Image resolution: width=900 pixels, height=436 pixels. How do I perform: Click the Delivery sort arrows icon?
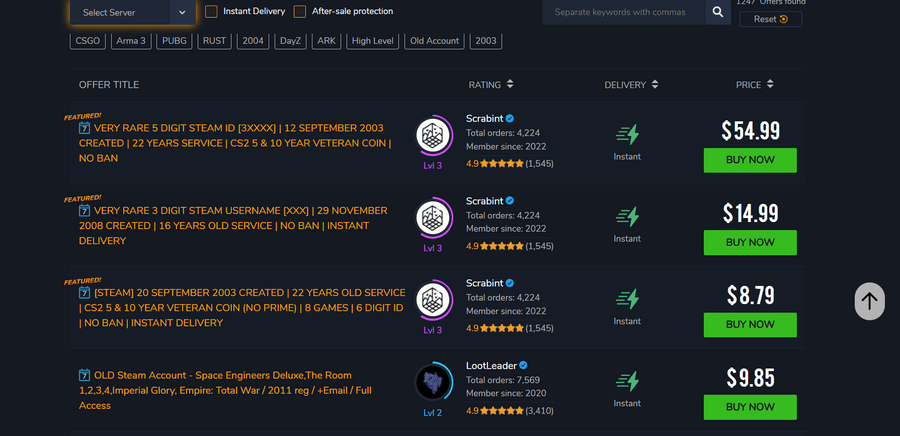(654, 84)
